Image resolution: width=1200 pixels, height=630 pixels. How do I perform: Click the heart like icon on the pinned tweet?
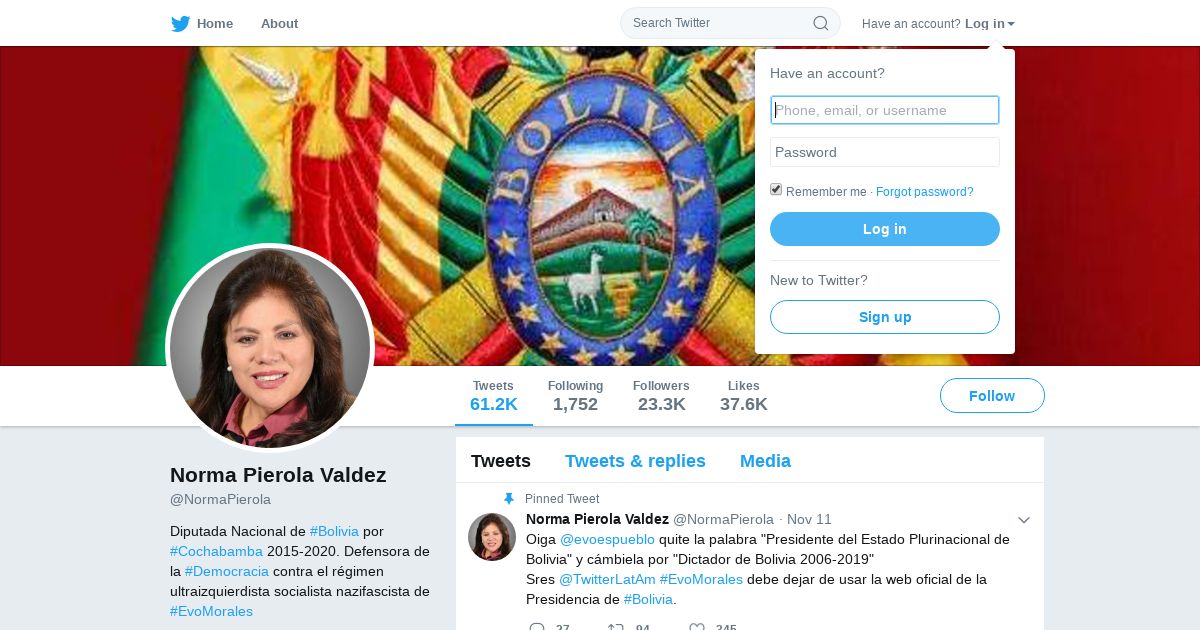tap(697, 627)
